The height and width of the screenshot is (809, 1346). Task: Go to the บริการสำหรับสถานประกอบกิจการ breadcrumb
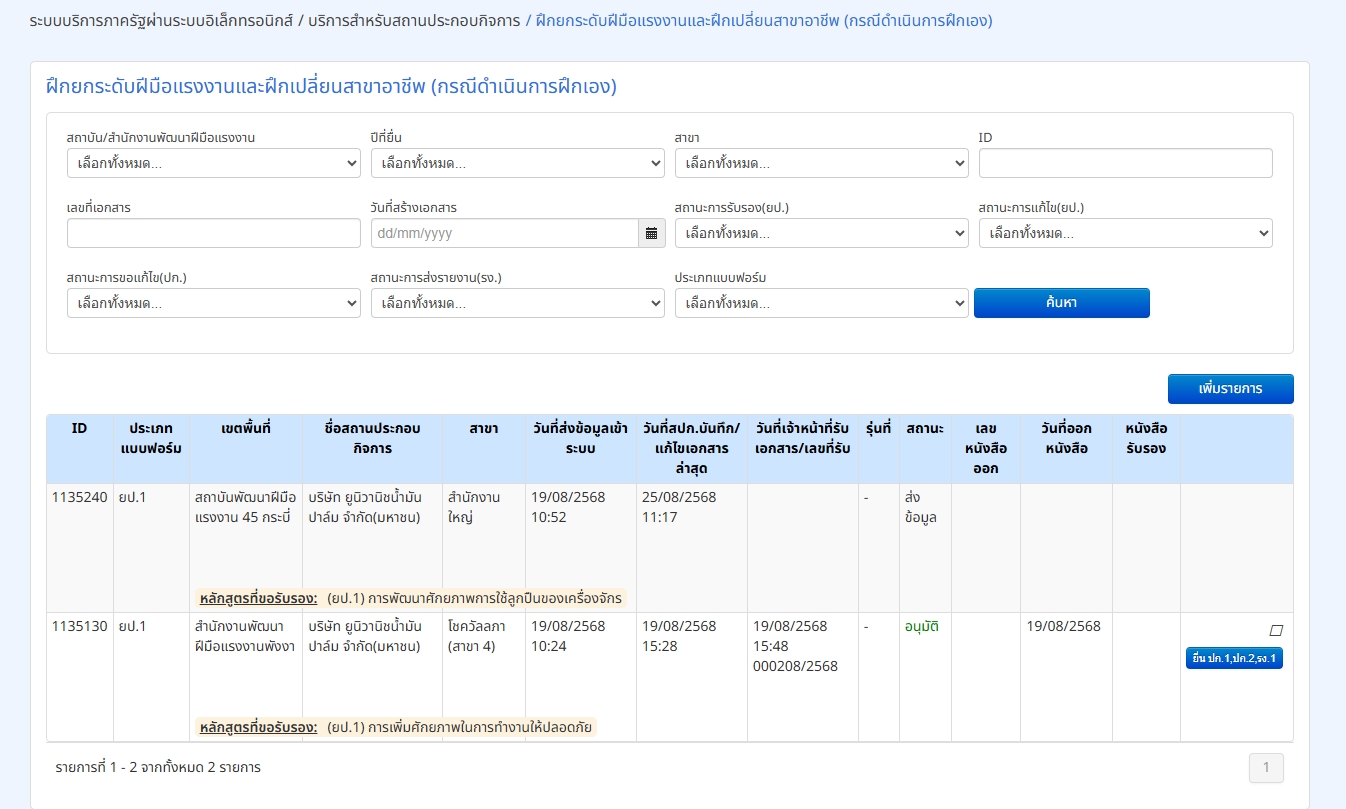[x=415, y=20]
